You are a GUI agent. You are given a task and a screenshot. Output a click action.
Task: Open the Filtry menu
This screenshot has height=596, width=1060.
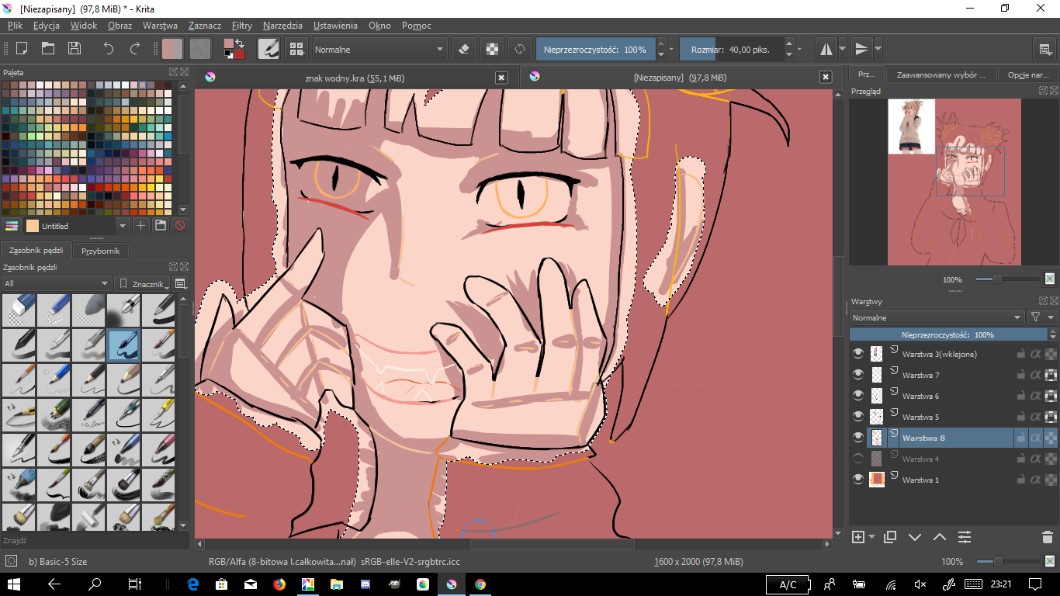(241, 25)
